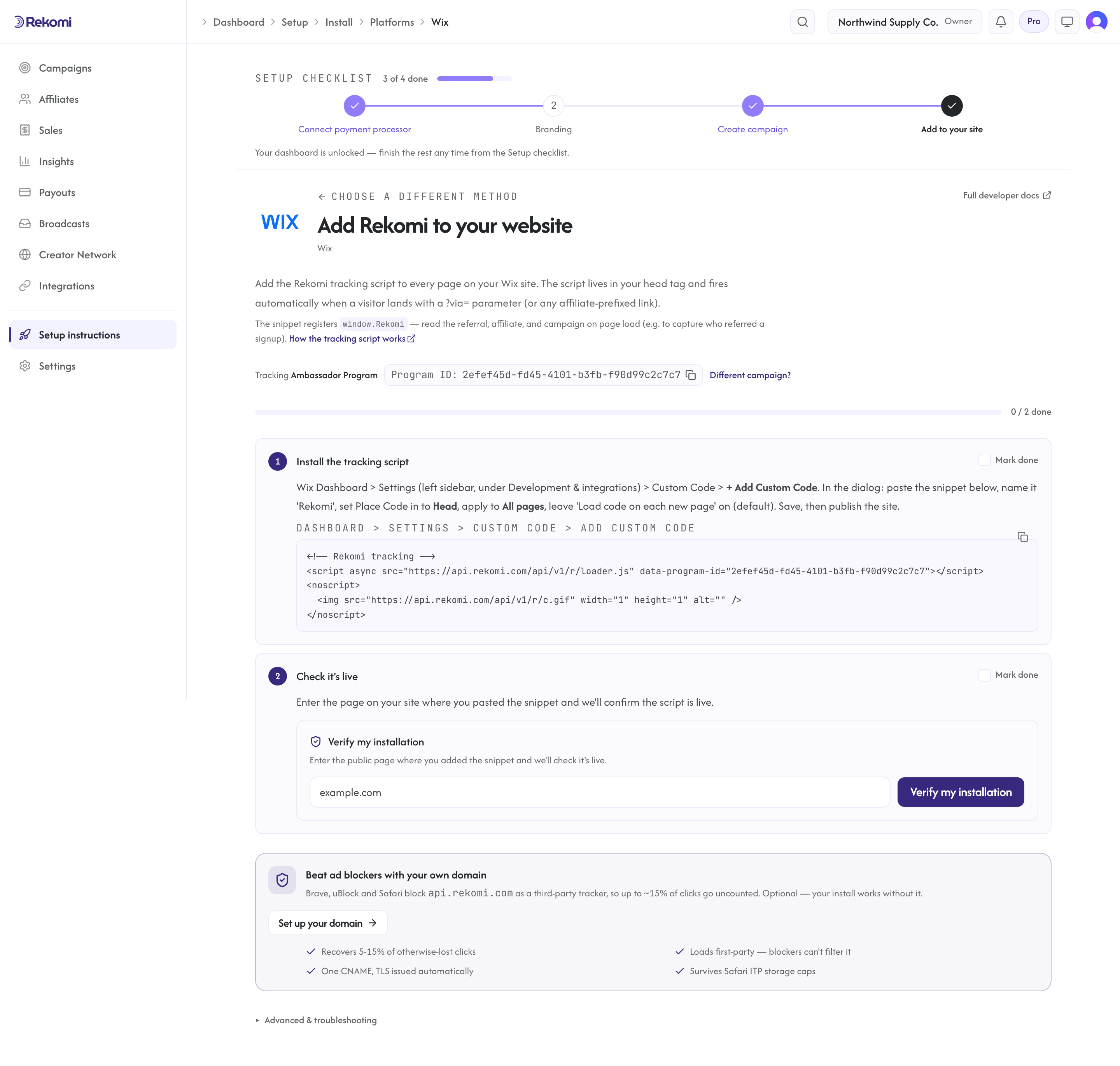Open the Insights bar-chart icon
This screenshot has width=1120, height=1066.
click(x=24, y=161)
